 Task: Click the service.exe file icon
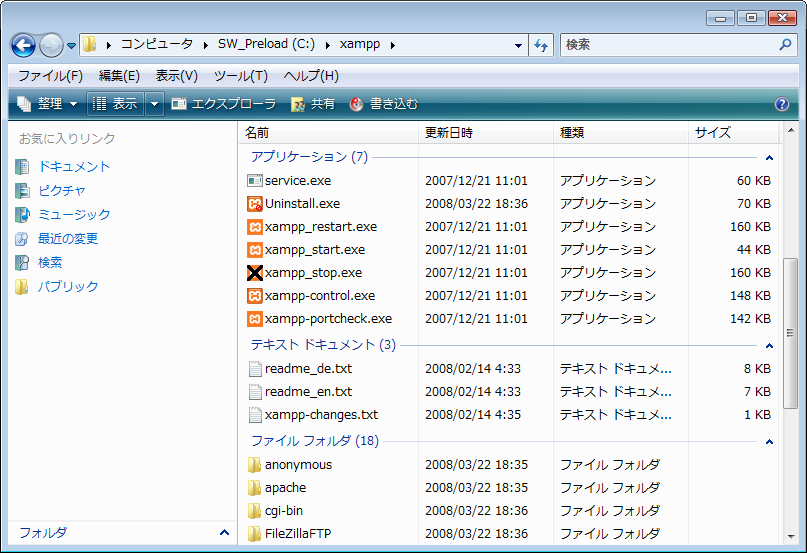click(x=255, y=181)
